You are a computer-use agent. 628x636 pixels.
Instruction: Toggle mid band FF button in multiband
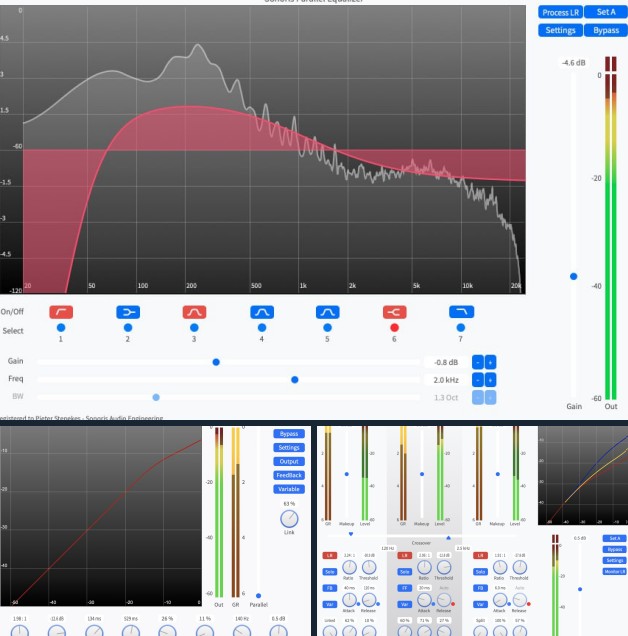(404, 588)
